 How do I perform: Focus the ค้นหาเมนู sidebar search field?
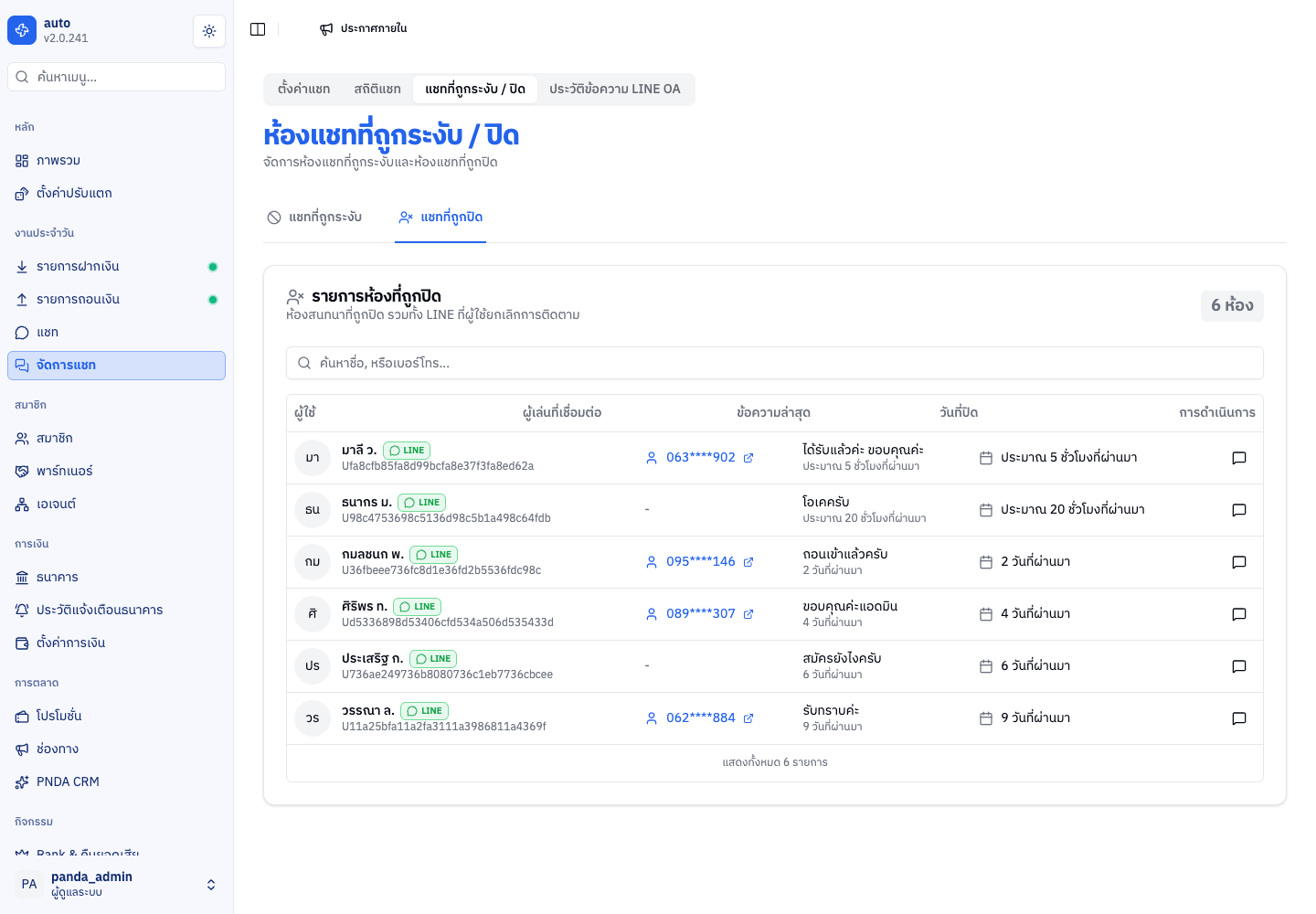pos(117,77)
